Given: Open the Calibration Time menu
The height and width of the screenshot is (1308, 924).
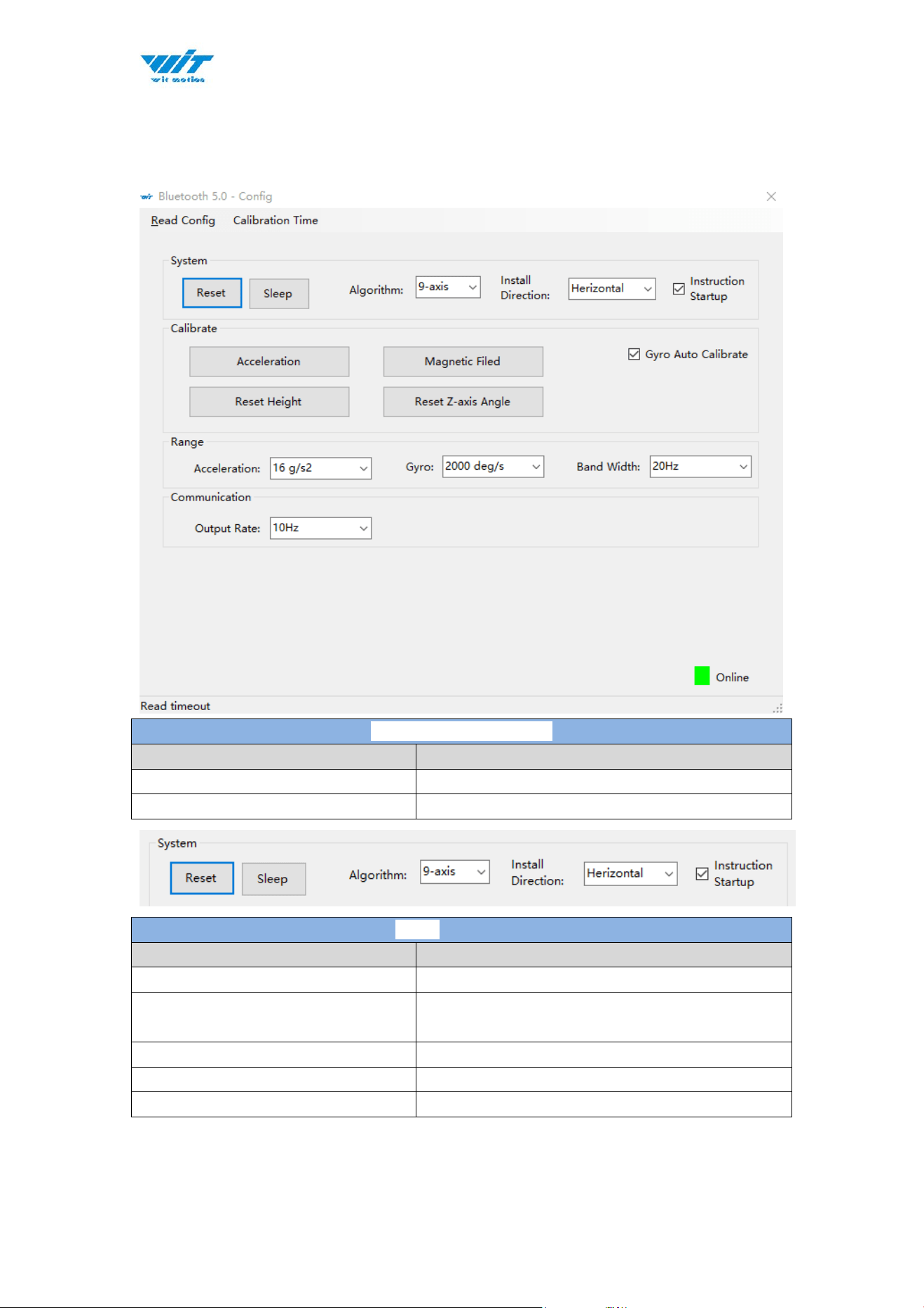Looking at the screenshot, I should tap(276, 220).
